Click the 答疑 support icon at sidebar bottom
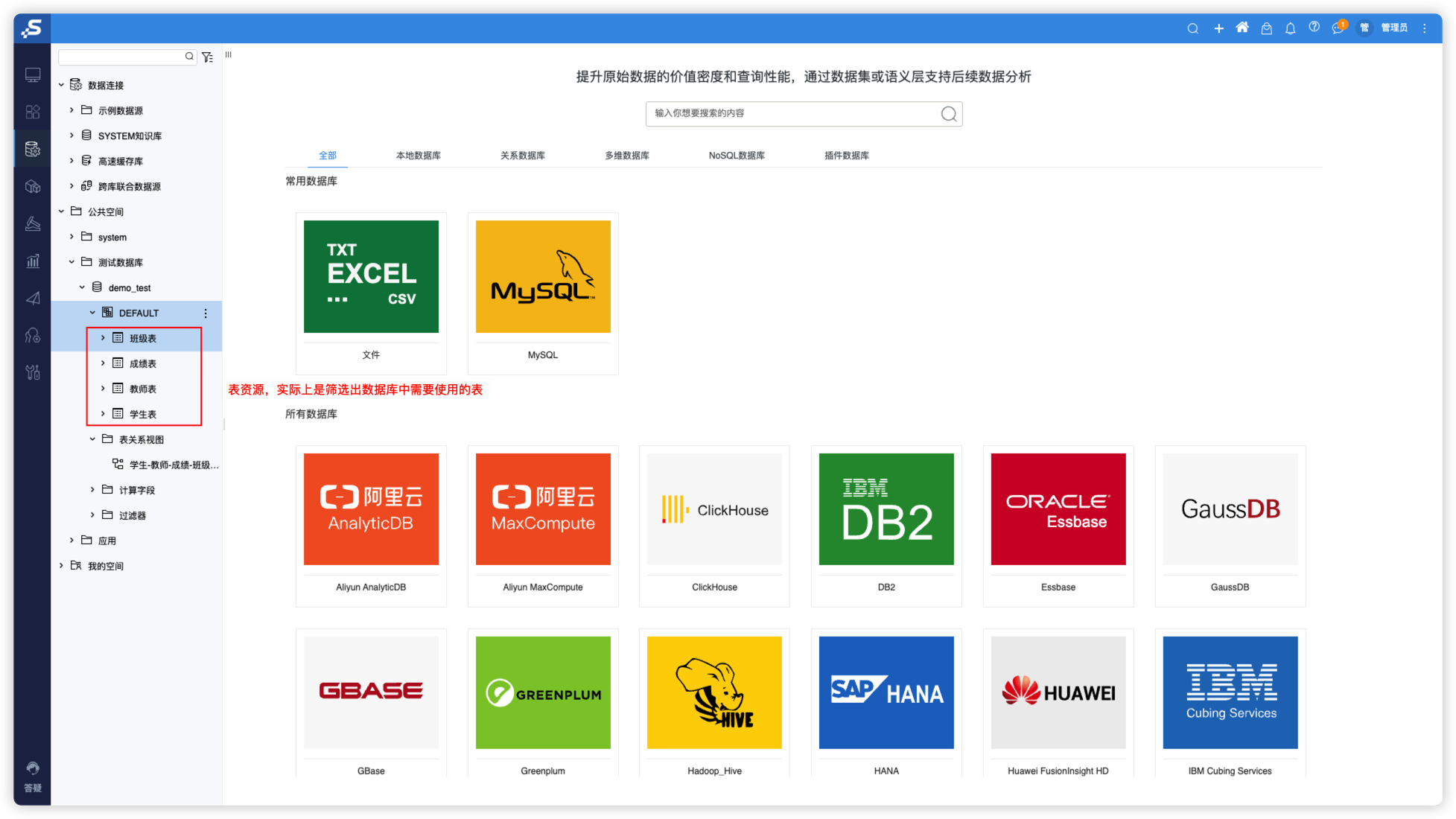 (33, 777)
